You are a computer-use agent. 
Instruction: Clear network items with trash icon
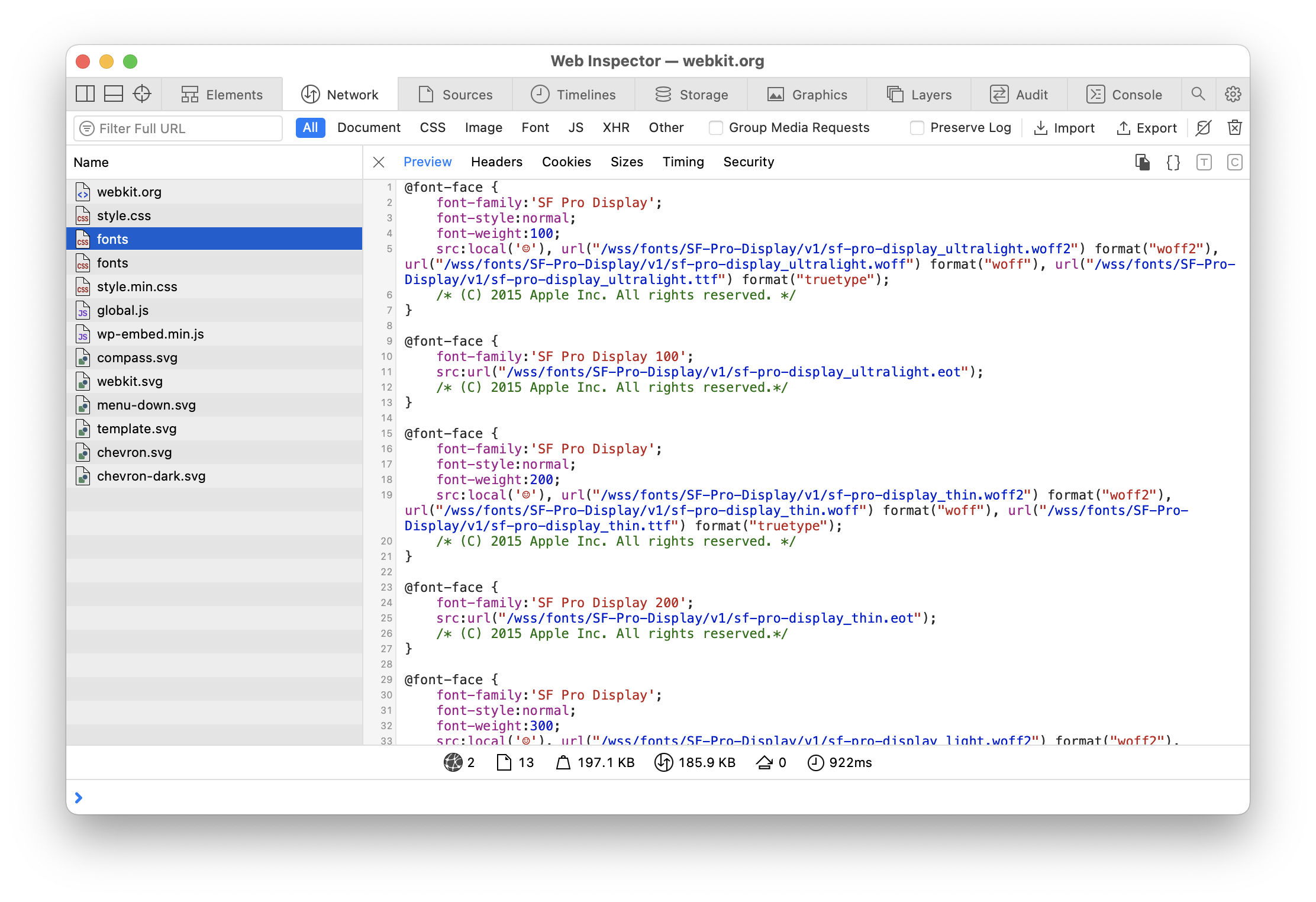click(1234, 128)
